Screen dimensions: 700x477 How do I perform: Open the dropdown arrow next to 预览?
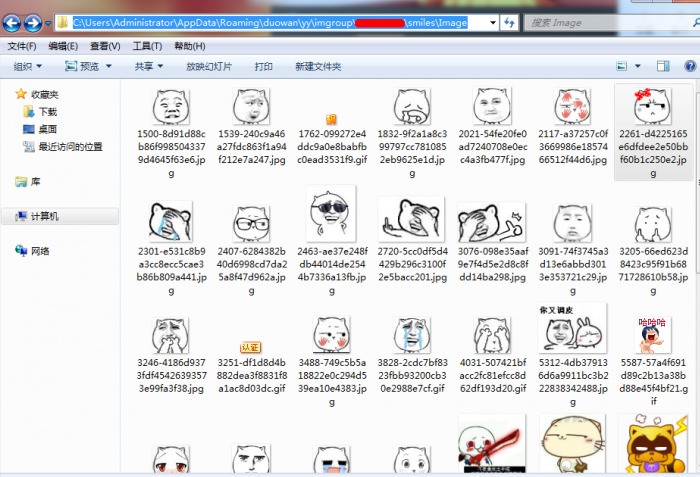108,67
